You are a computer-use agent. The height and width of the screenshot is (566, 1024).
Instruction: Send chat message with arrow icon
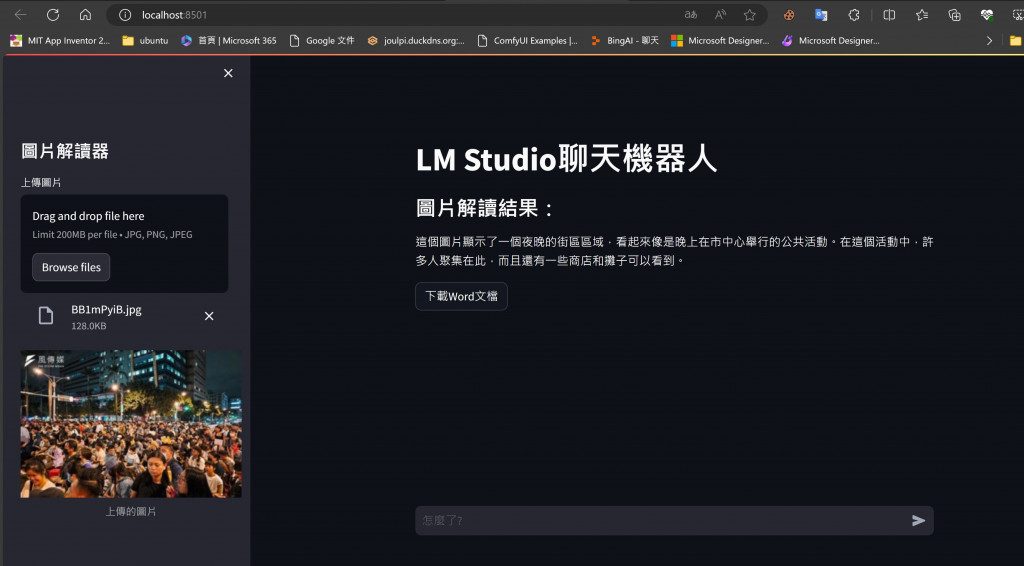pos(918,520)
